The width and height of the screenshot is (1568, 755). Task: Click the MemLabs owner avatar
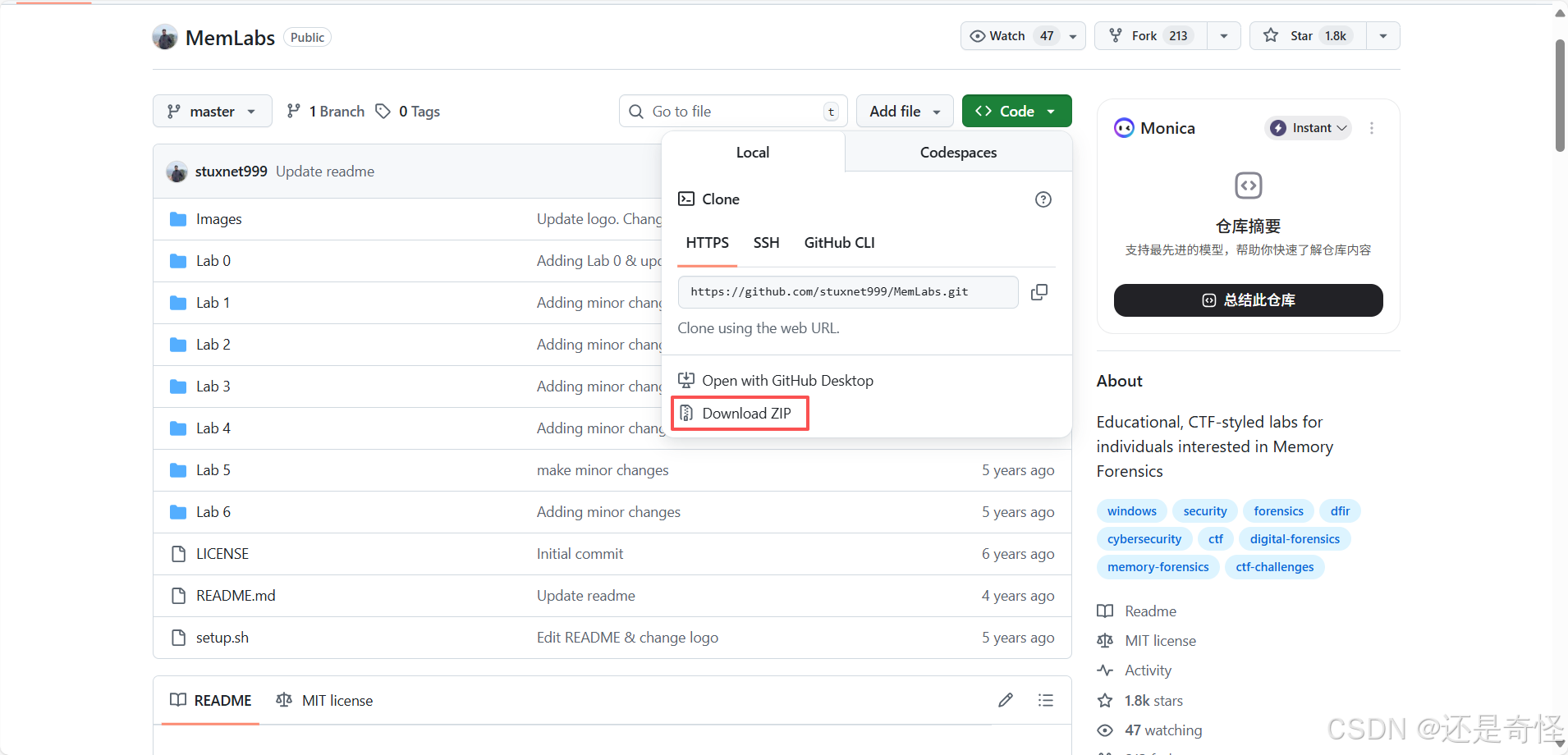(x=165, y=37)
